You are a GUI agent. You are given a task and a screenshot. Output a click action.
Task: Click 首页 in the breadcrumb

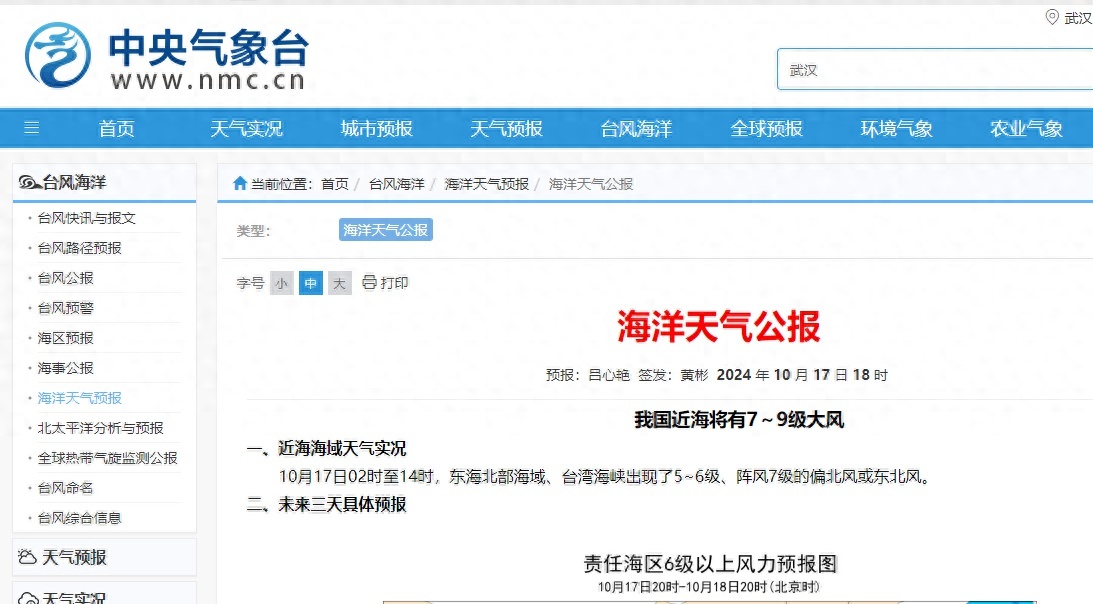335,184
